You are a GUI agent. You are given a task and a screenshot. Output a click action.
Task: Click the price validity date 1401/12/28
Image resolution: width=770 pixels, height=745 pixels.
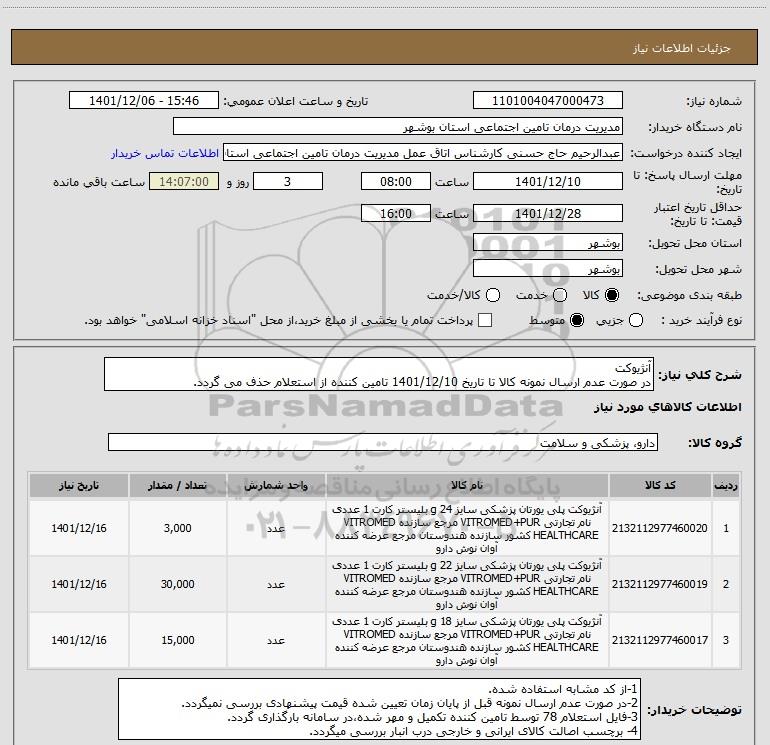[548, 213]
